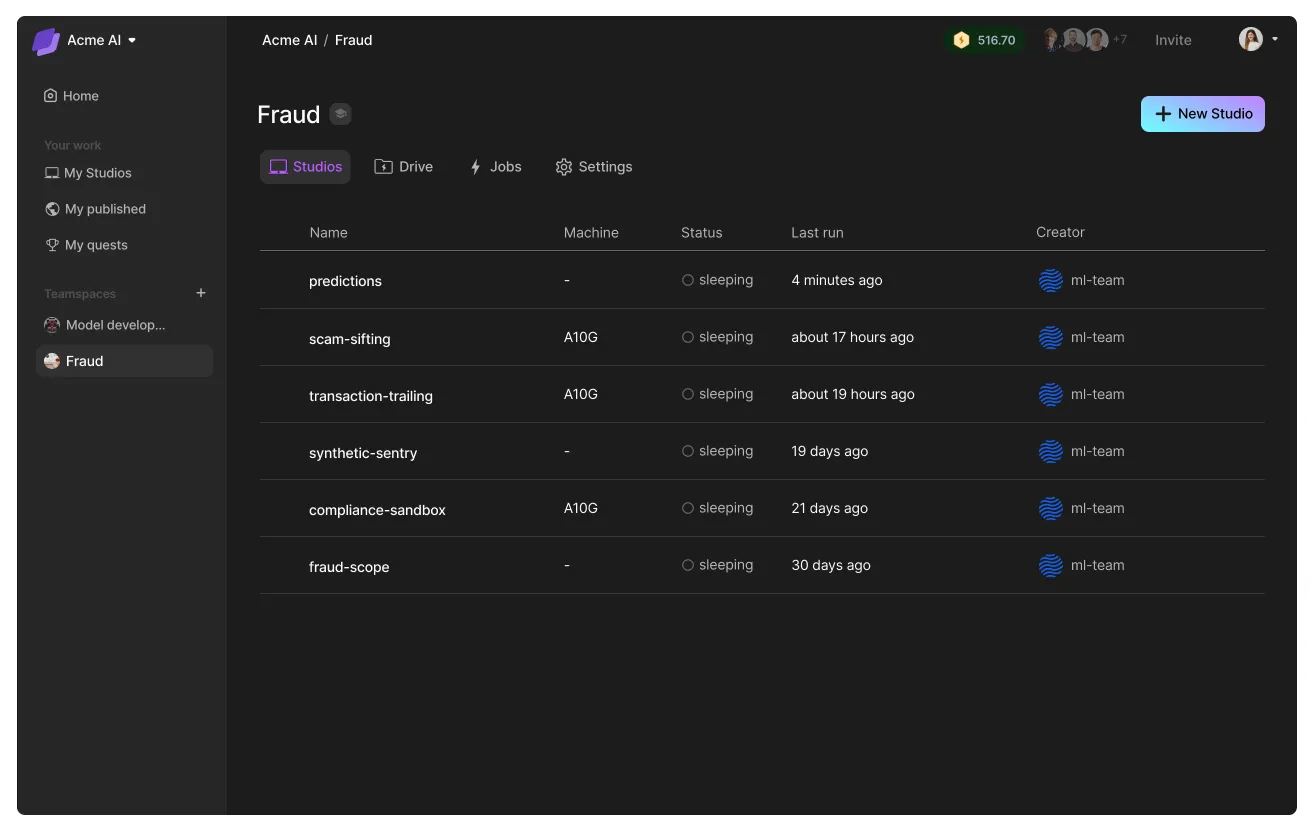This screenshot has width=1313, height=831.
Task: Go to Home in the sidebar
Action: [x=71, y=96]
